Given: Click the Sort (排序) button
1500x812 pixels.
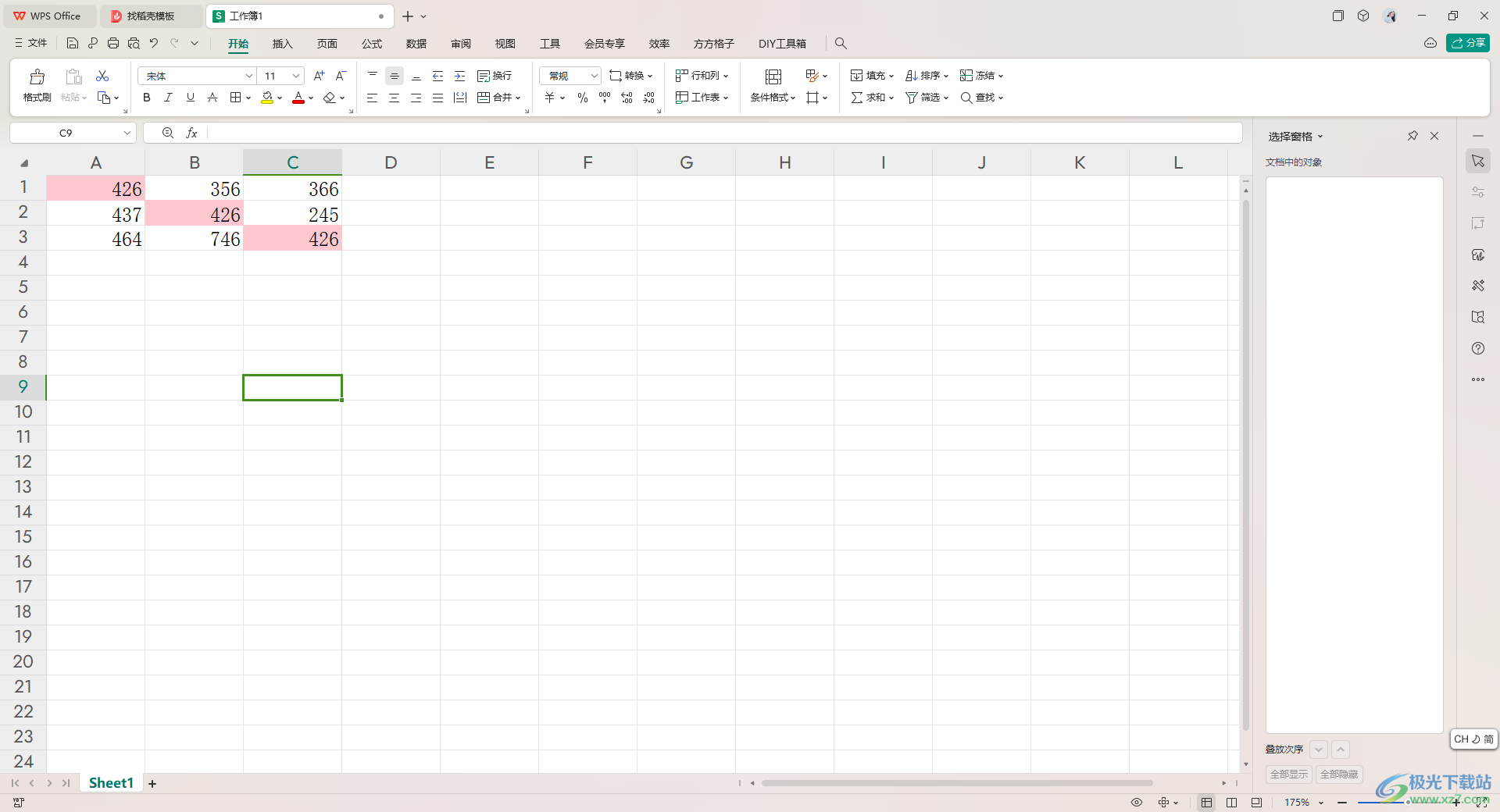Looking at the screenshot, I should [927, 76].
